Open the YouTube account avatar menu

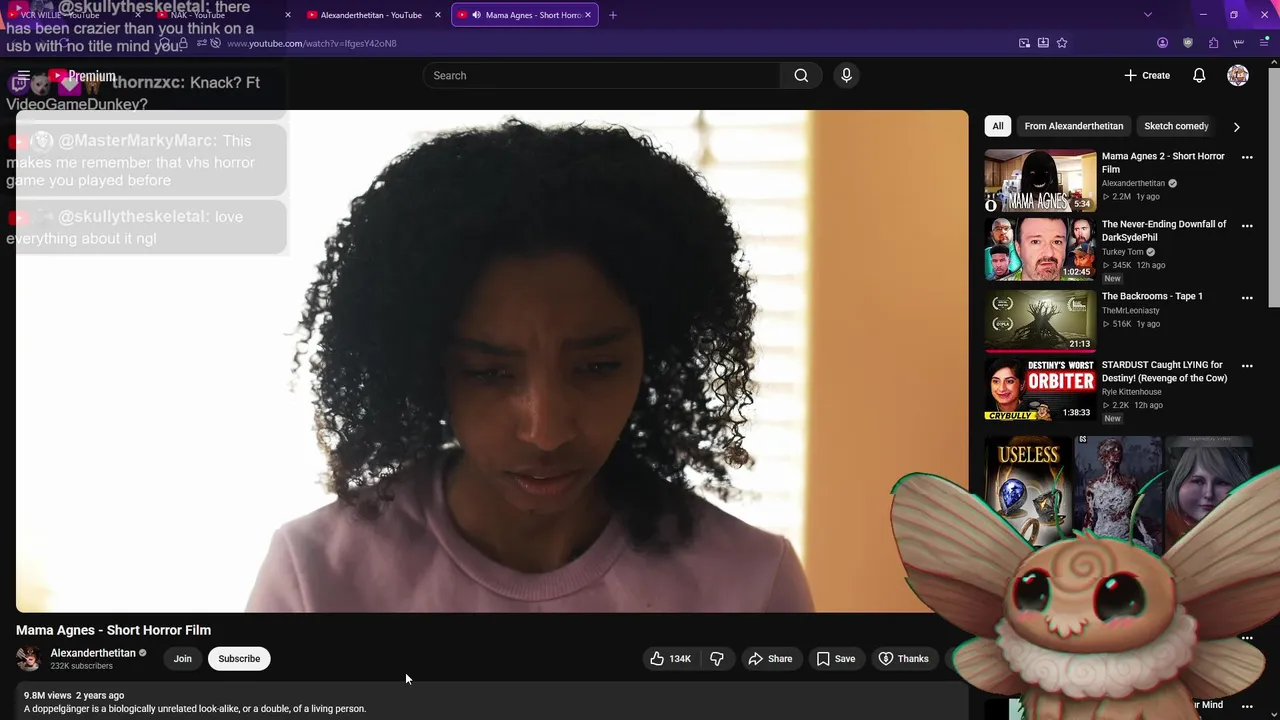coord(1238,75)
